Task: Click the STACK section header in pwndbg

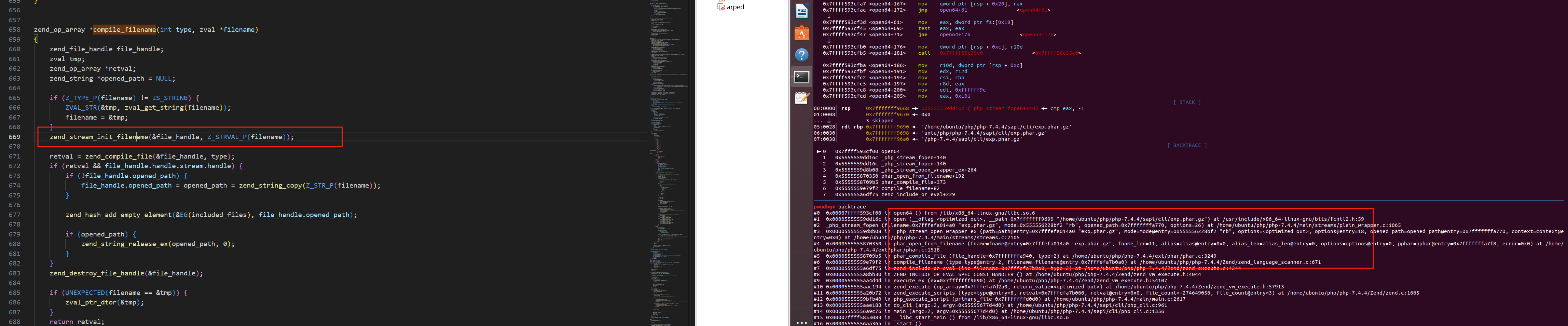Action: pos(1186,103)
